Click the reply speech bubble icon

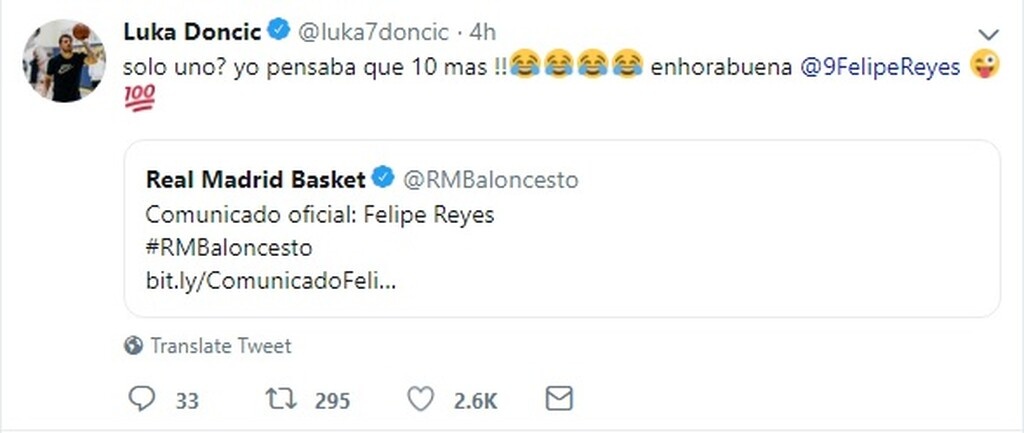[x=143, y=400]
